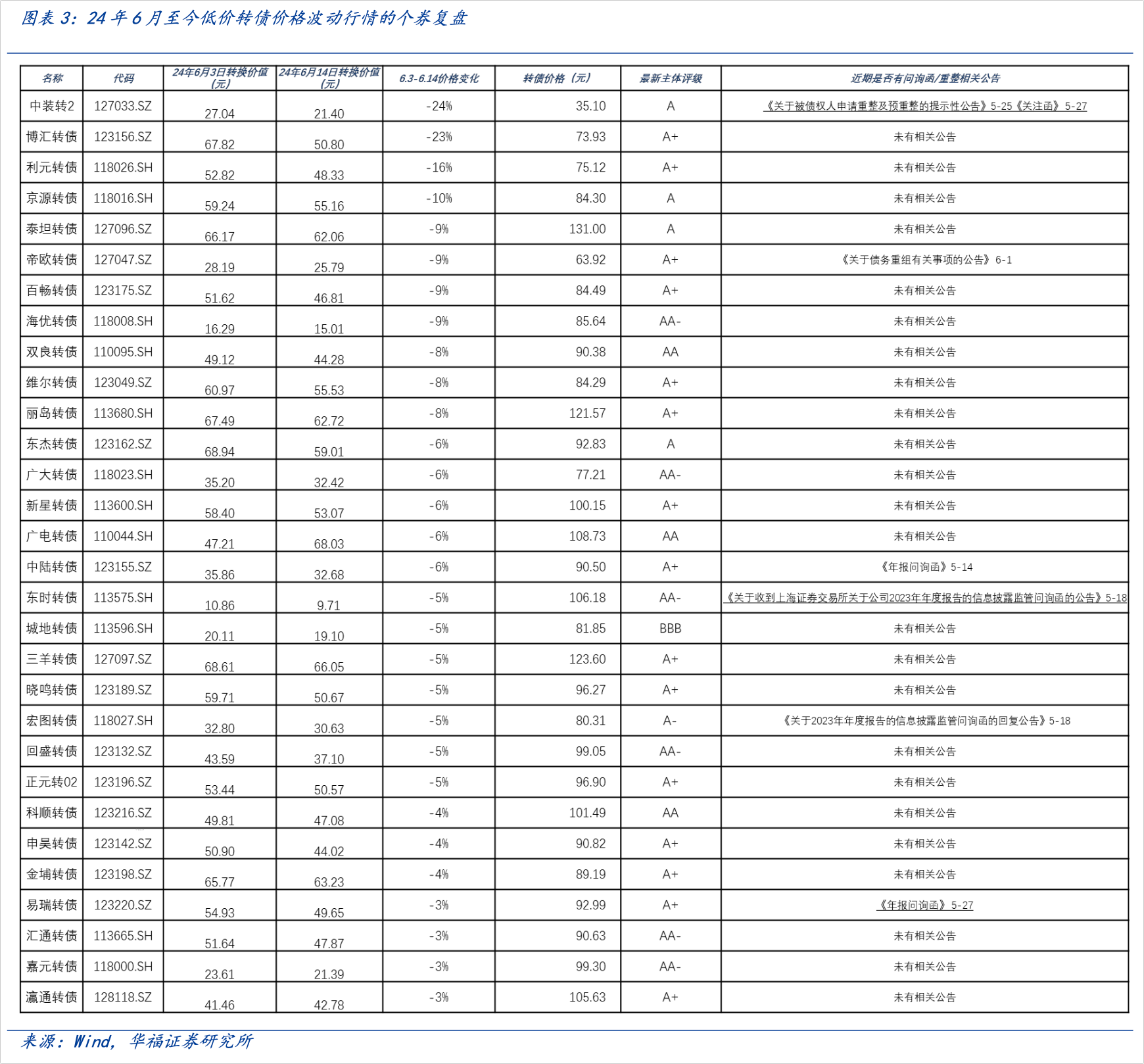
Task: Select the 131.00 bond price cell
Action: pos(586,229)
